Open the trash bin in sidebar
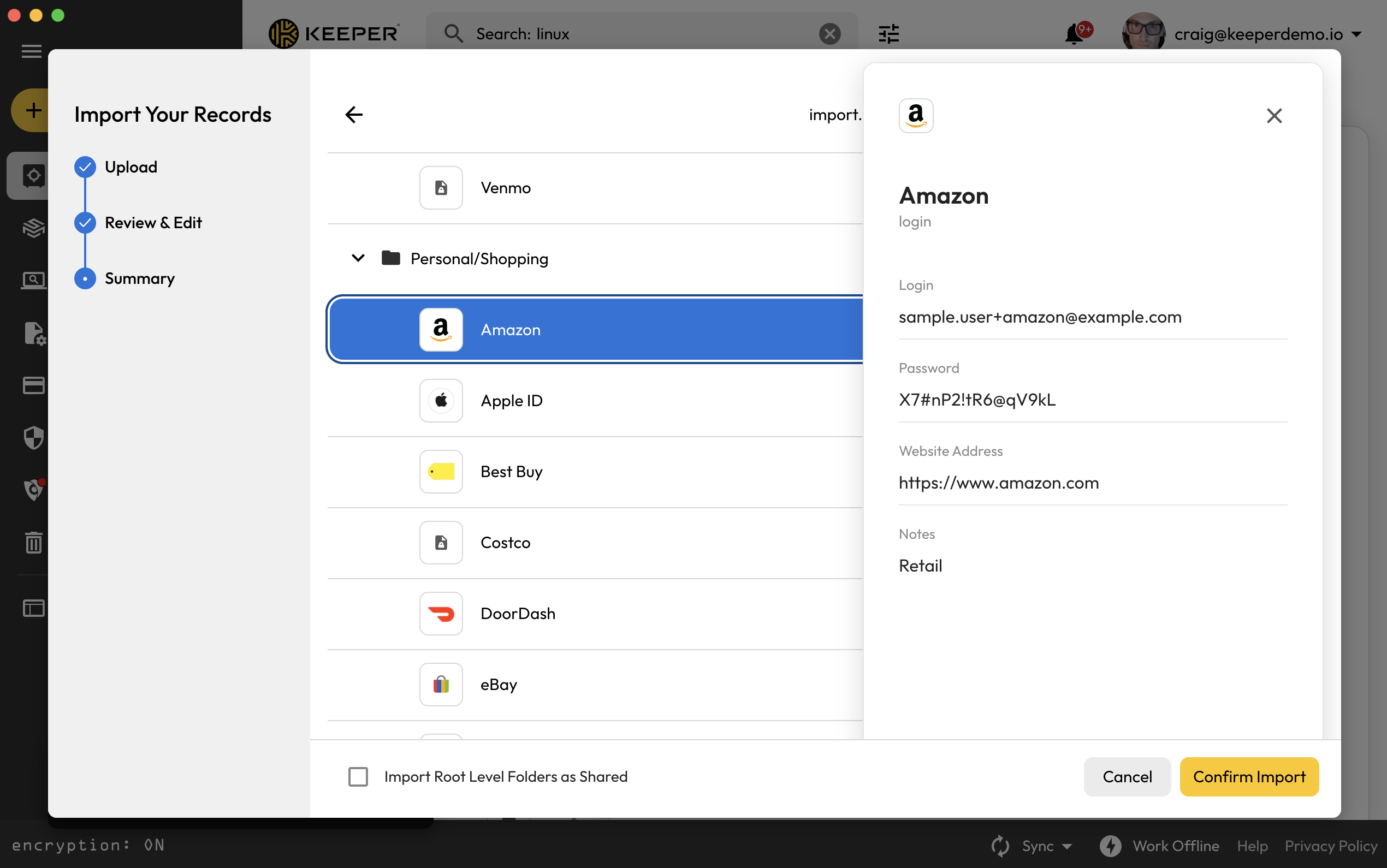1387x868 pixels. (x=33, y=542)
